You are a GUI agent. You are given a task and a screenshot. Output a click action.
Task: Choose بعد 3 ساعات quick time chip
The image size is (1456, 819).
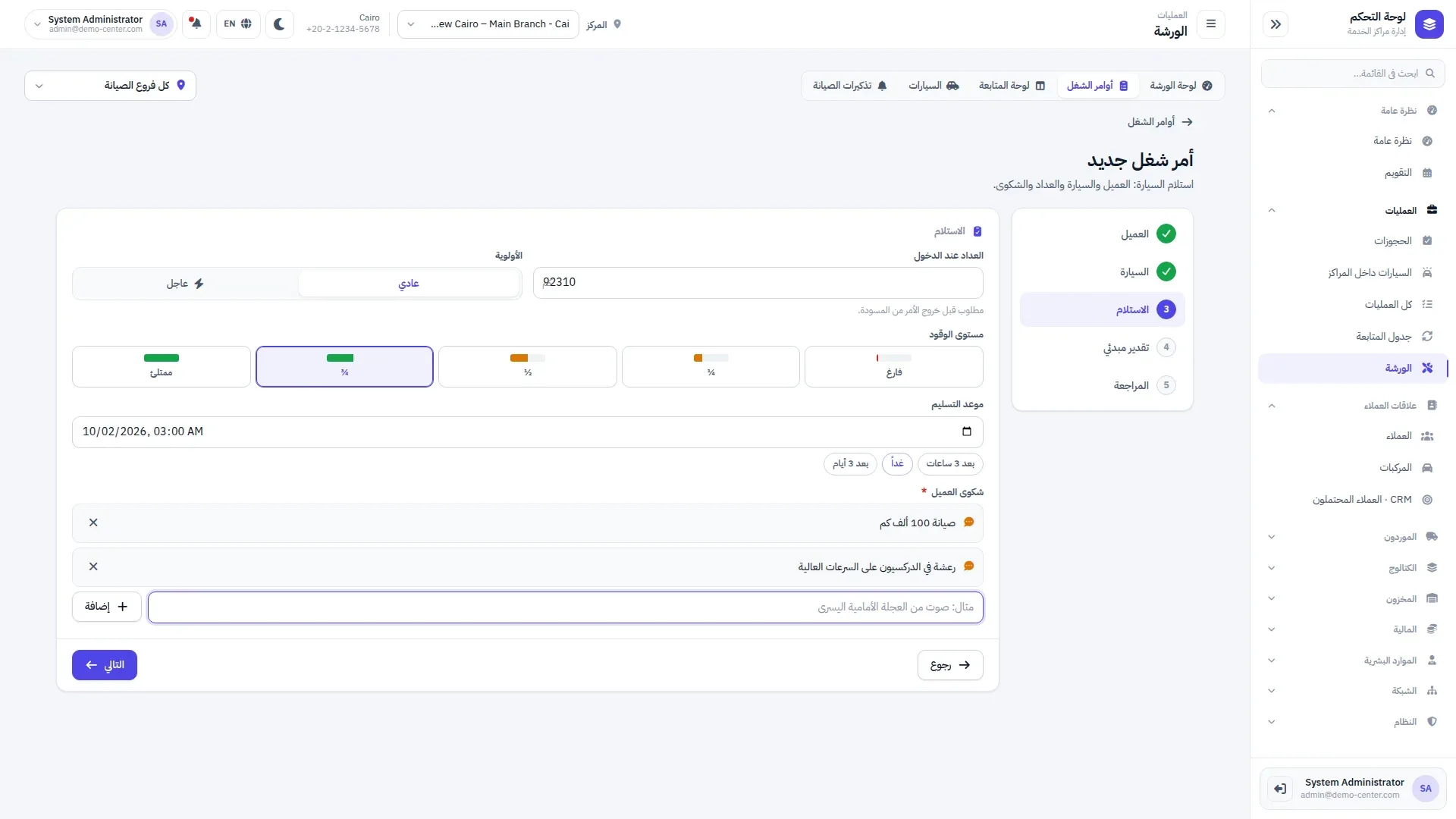click(x=950, y=463)
